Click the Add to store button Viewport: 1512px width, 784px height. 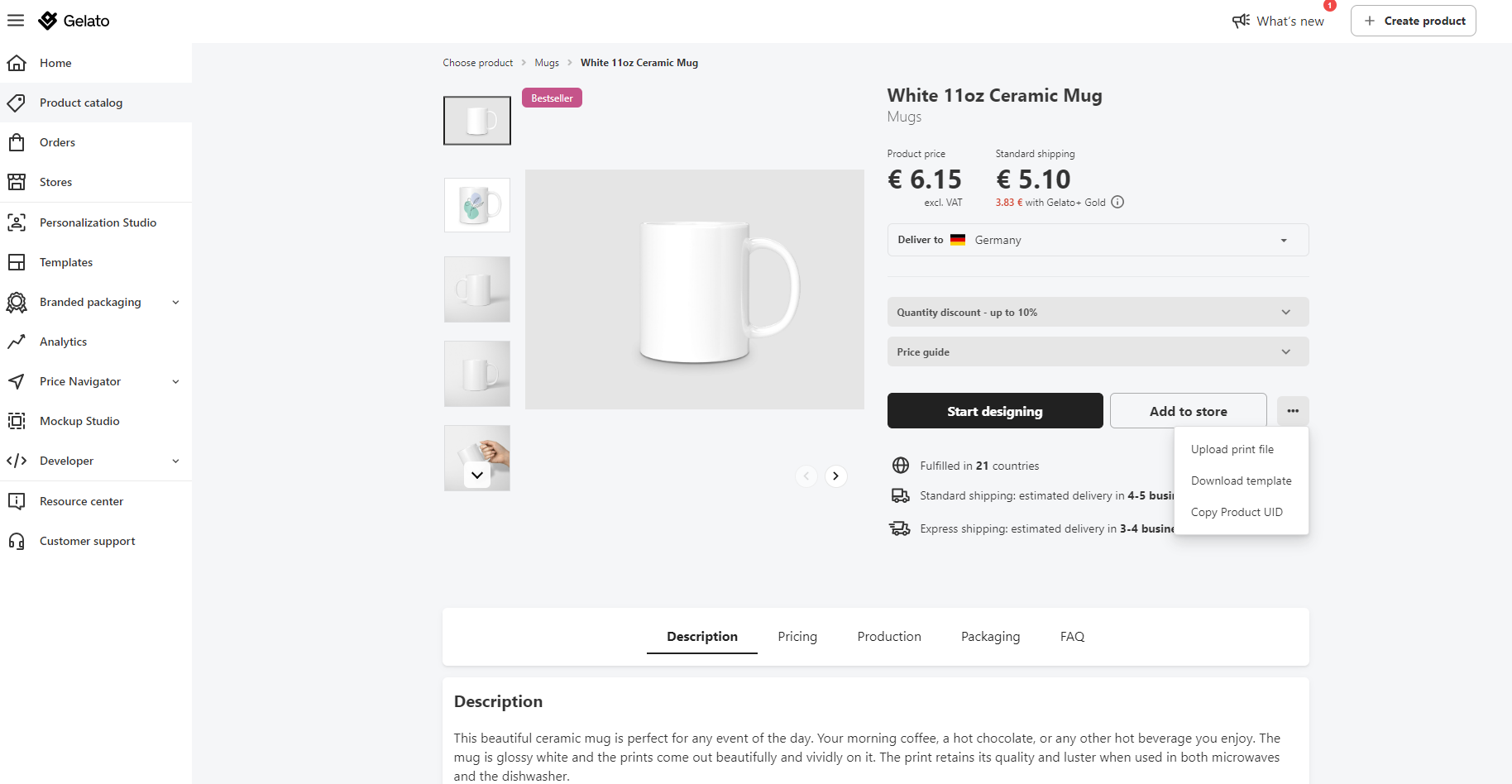pyautogui.click(x=1188, y=411)
